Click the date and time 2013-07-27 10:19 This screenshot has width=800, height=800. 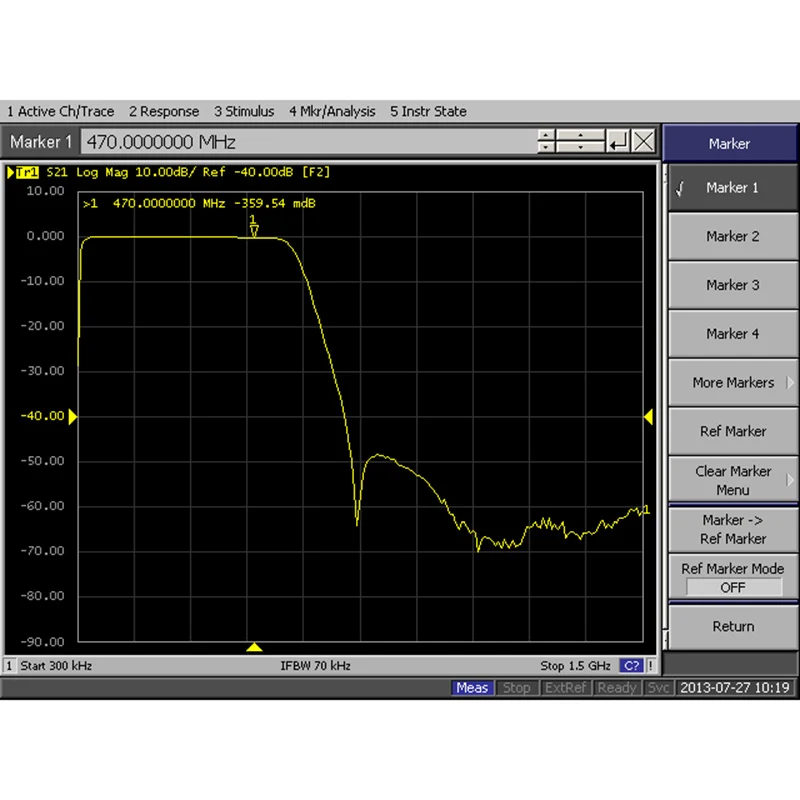point(735,688)
